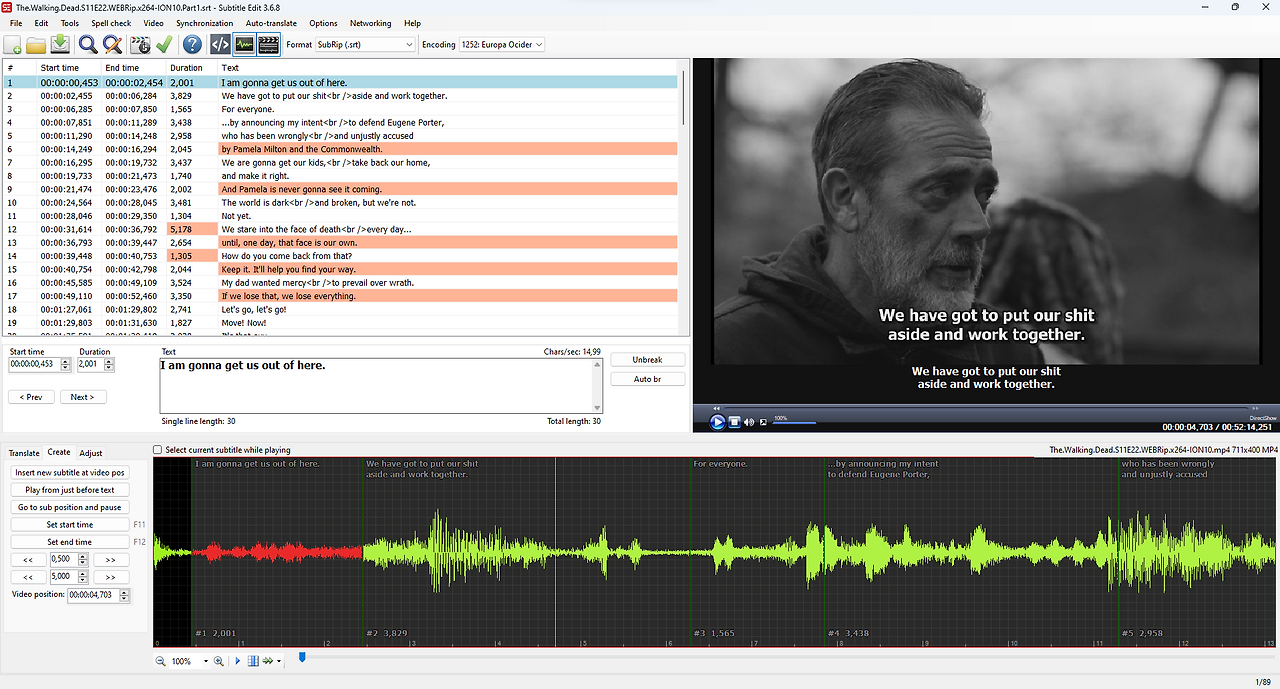Go to previous subtitle with Prev button

coord(32,397)
